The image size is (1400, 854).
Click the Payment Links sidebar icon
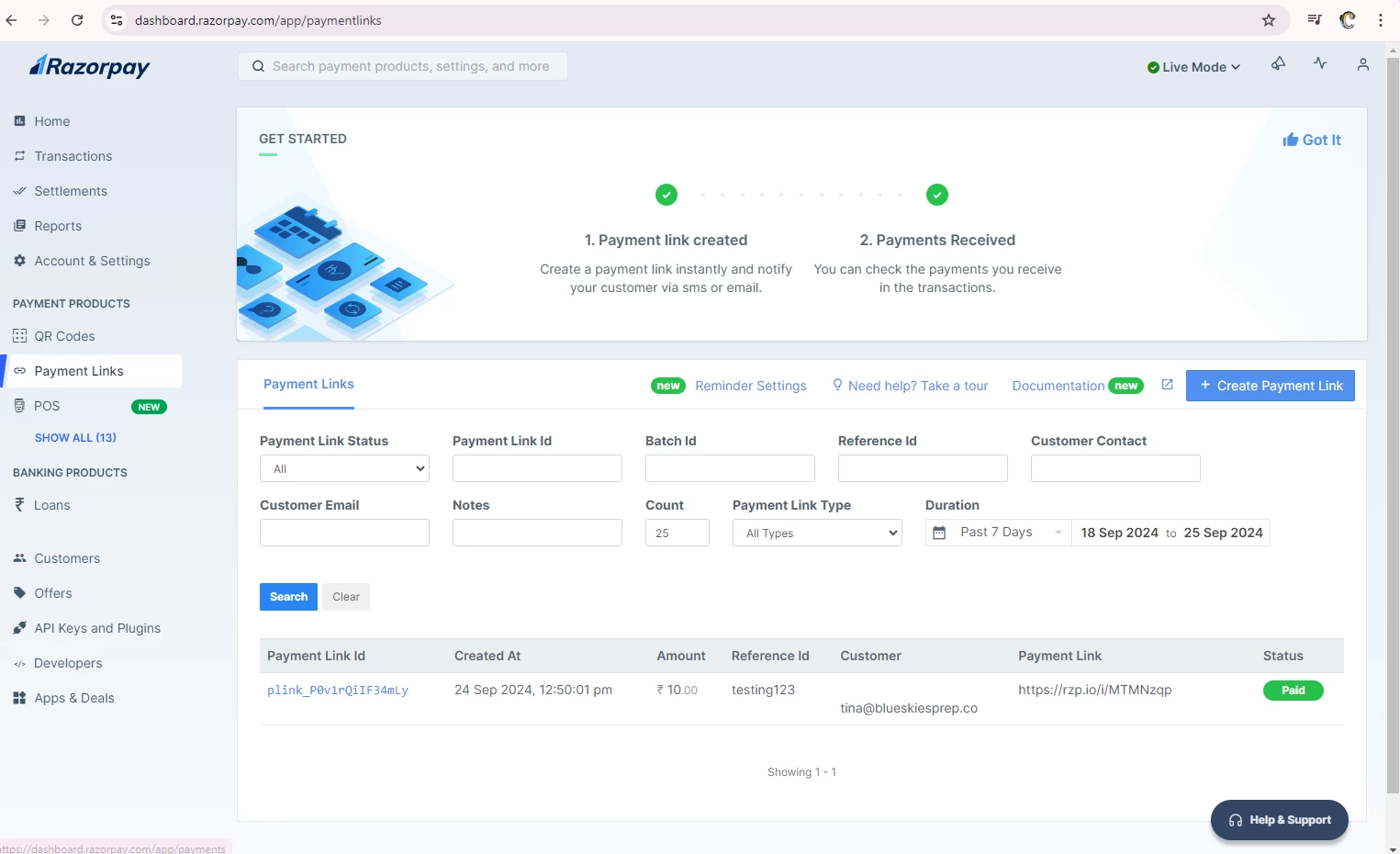click(19, 371)
